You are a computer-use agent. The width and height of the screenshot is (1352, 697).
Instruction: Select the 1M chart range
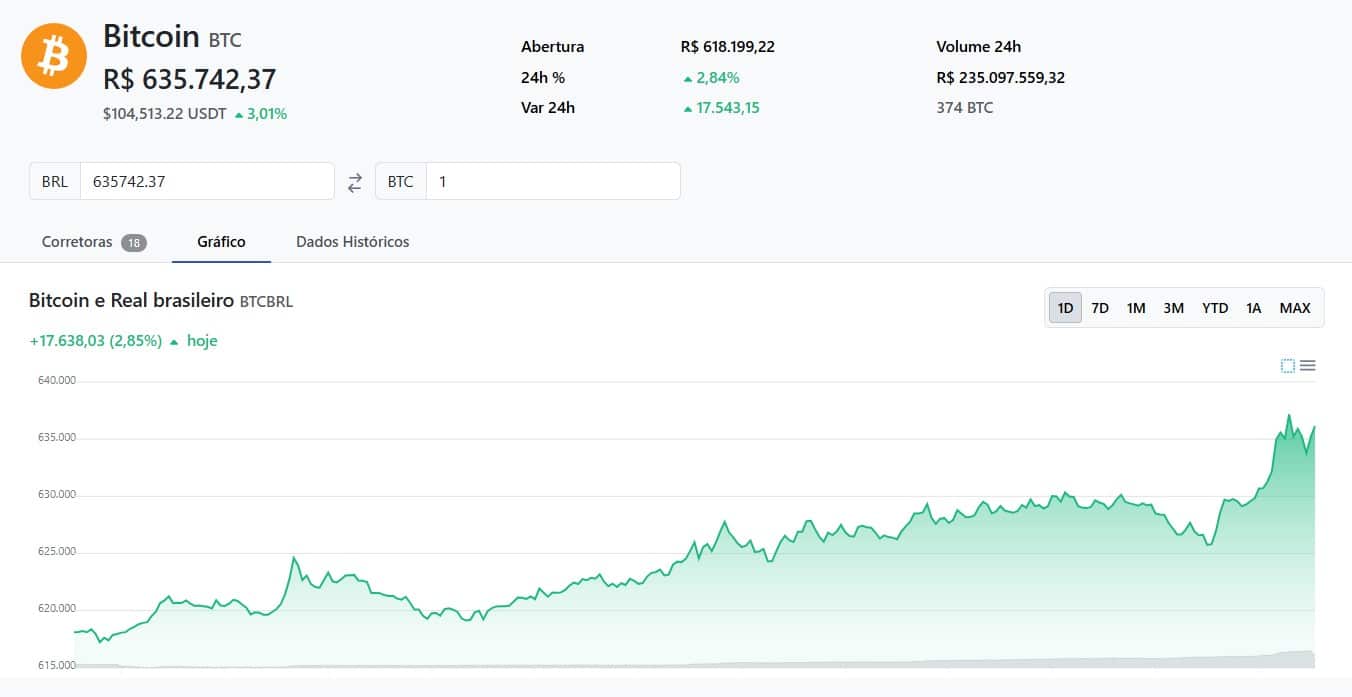tap(1136, 308)
